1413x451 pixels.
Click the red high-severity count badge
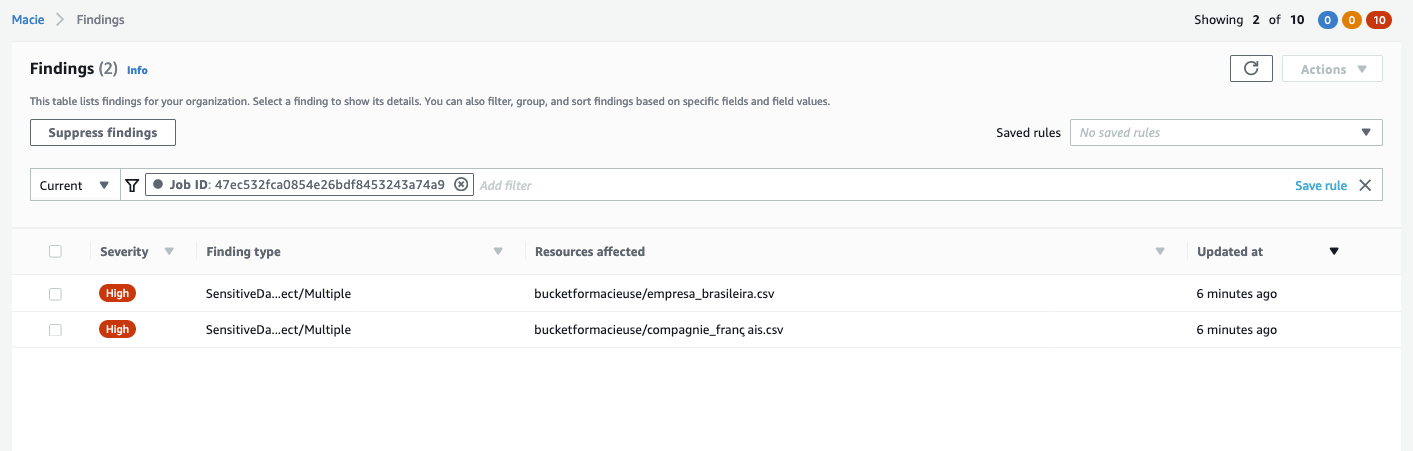click(x=1378, y=20)
